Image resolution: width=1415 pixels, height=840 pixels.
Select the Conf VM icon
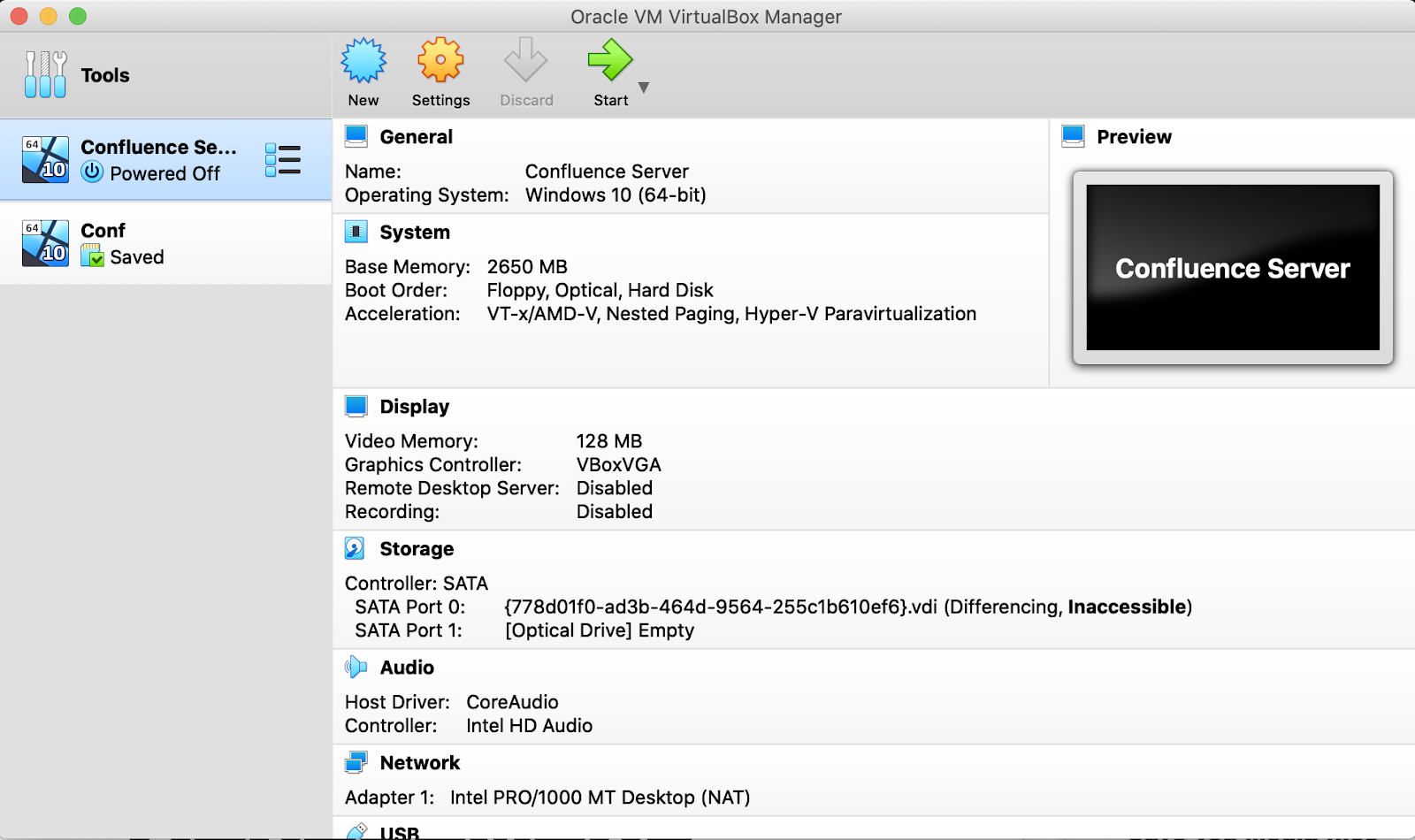pyautogui.click(x=45, y=243)
